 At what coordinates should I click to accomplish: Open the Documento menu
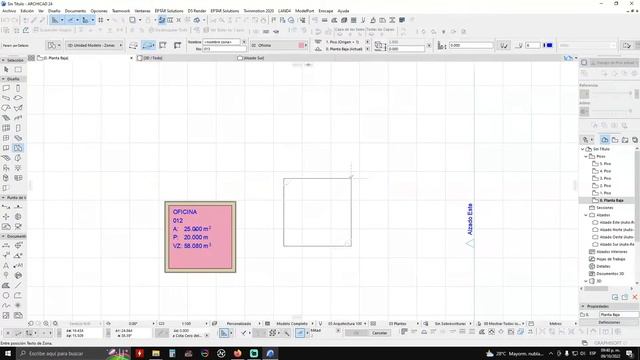[x=75, y=11]
